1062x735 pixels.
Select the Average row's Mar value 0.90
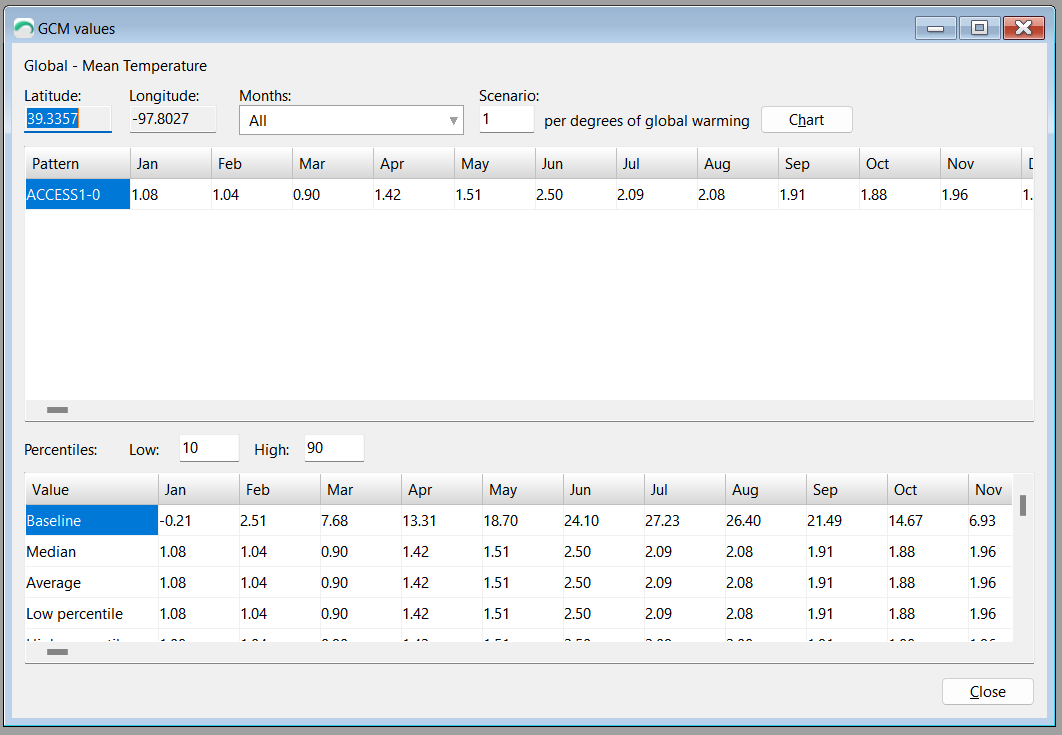[360, 583]
